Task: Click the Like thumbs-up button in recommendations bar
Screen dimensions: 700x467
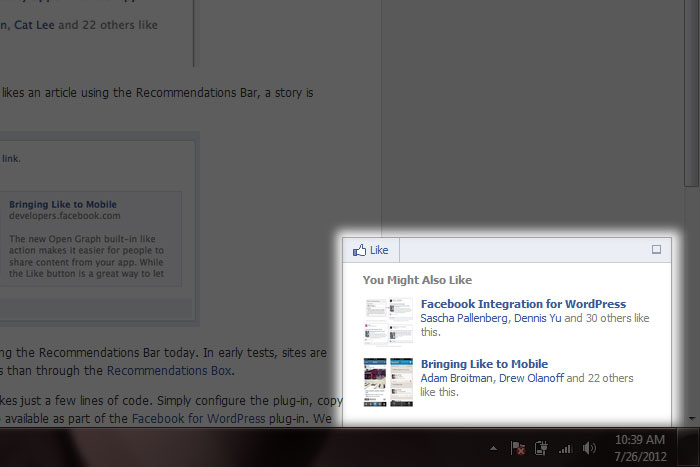Action: tap(371, 250)
